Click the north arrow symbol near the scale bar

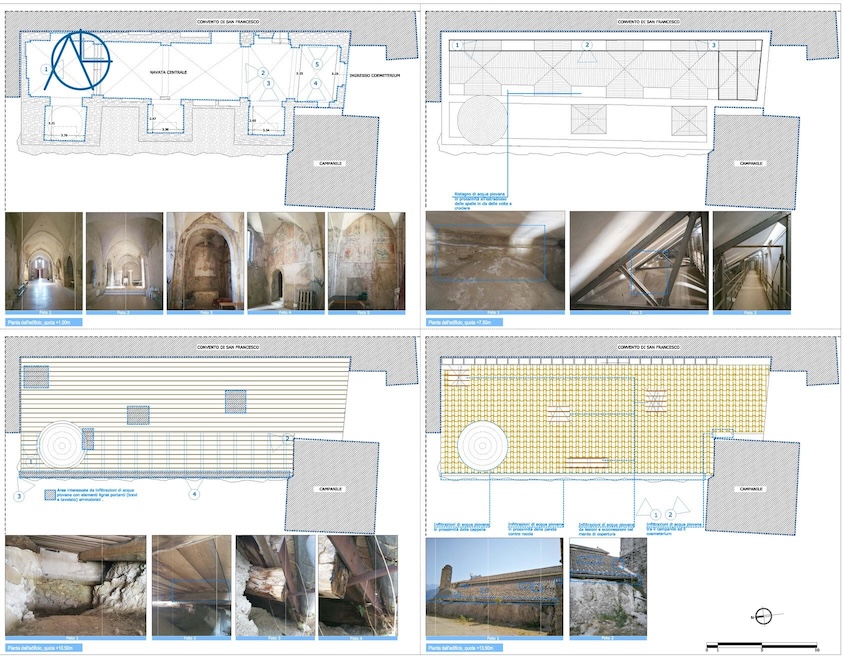(763, 615)
